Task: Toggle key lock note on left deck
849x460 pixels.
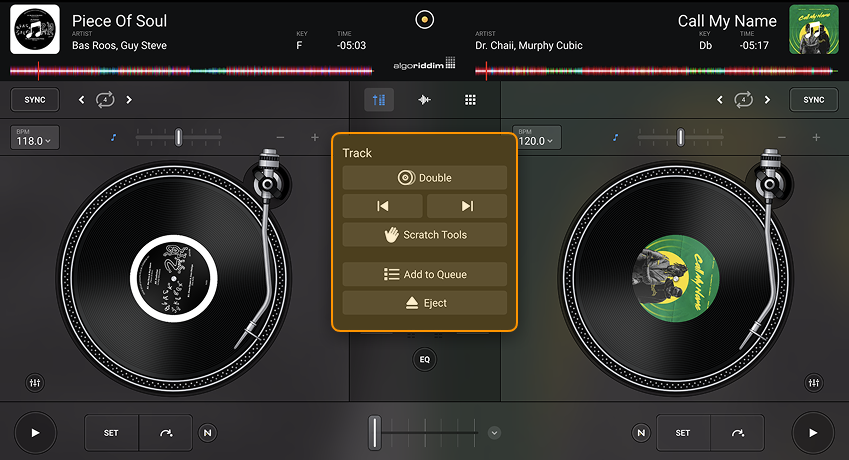Action: [x=113, y=137]
